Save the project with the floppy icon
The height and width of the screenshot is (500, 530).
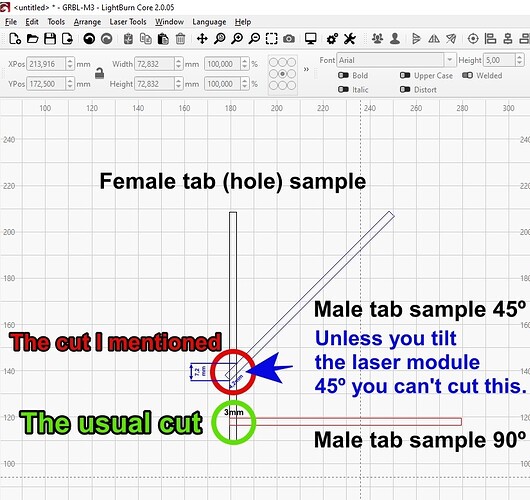coord(50,39)
